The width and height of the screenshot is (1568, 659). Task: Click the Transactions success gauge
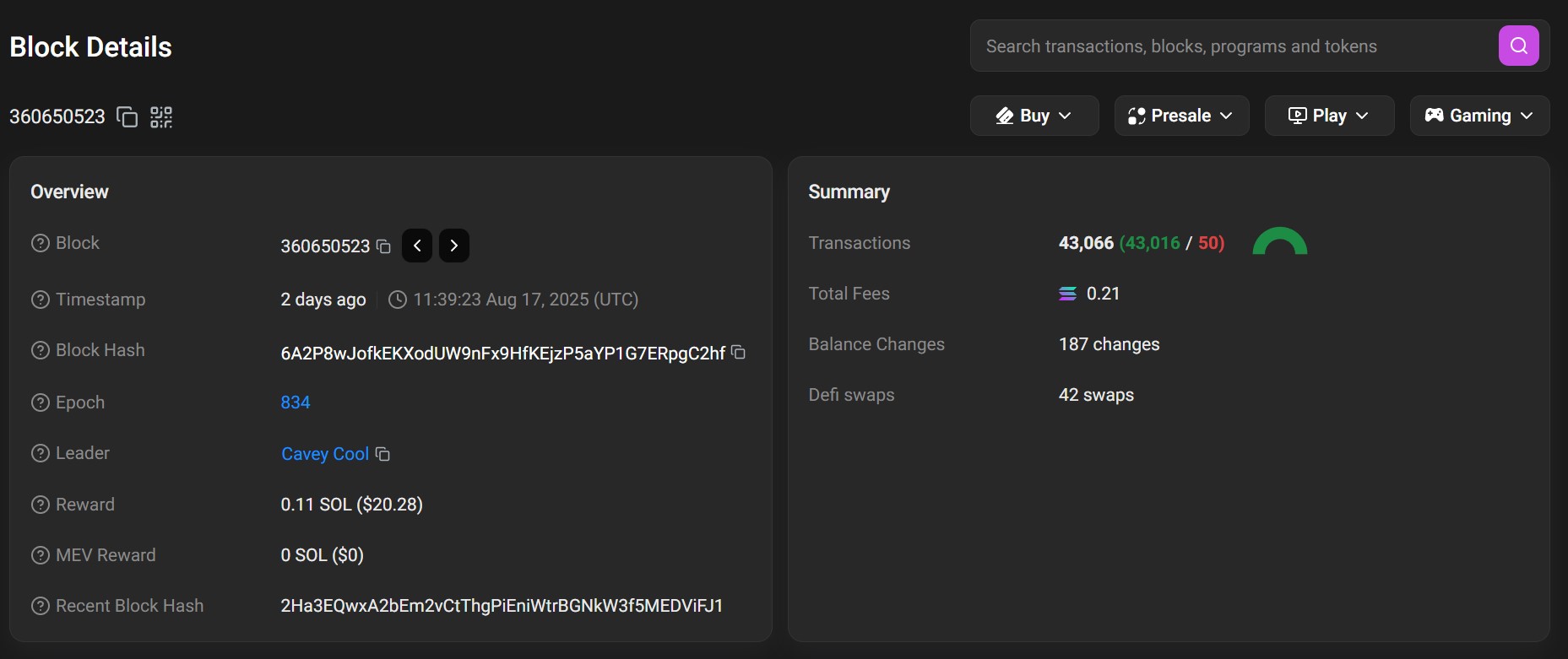(1279, 246)
